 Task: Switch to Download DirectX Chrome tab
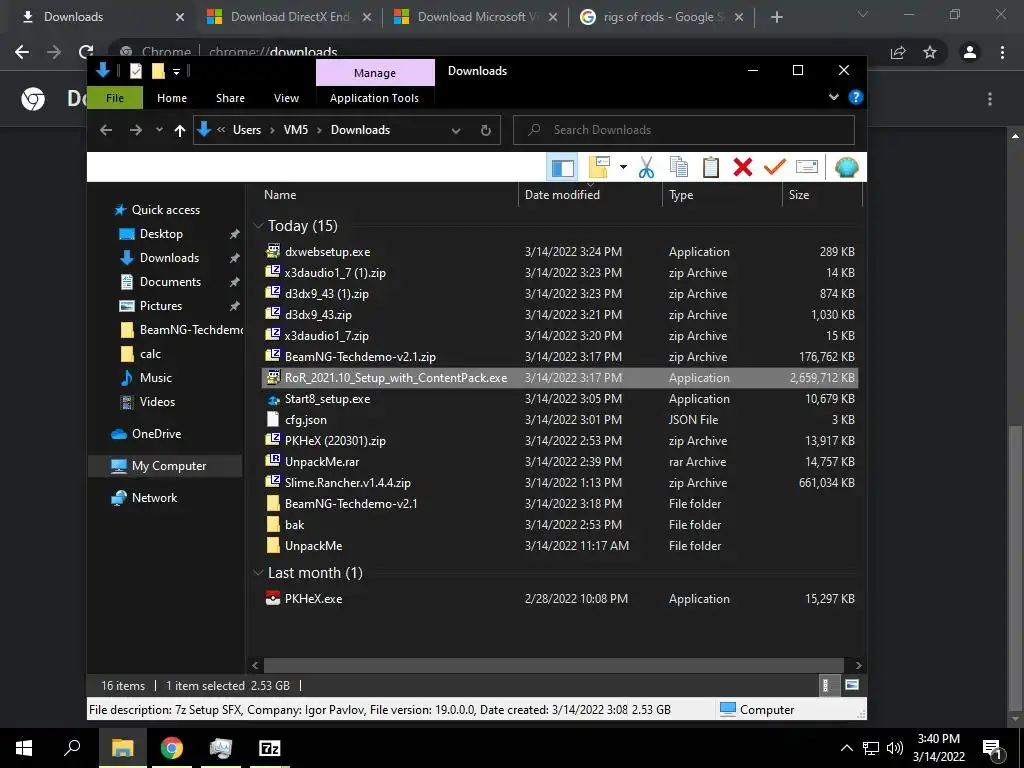point(290,17)
